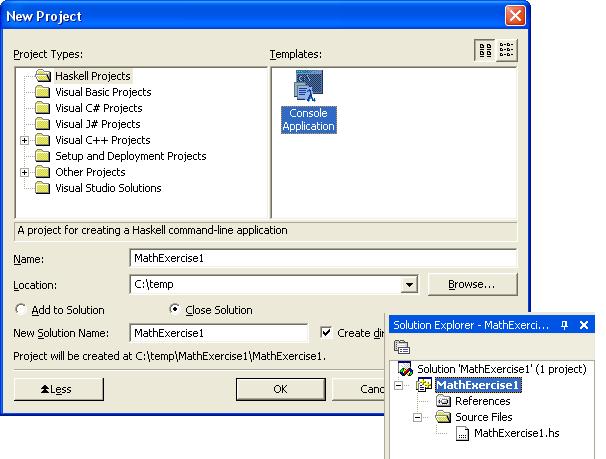Click the partly hidden Cancel button

coord(359,389)
